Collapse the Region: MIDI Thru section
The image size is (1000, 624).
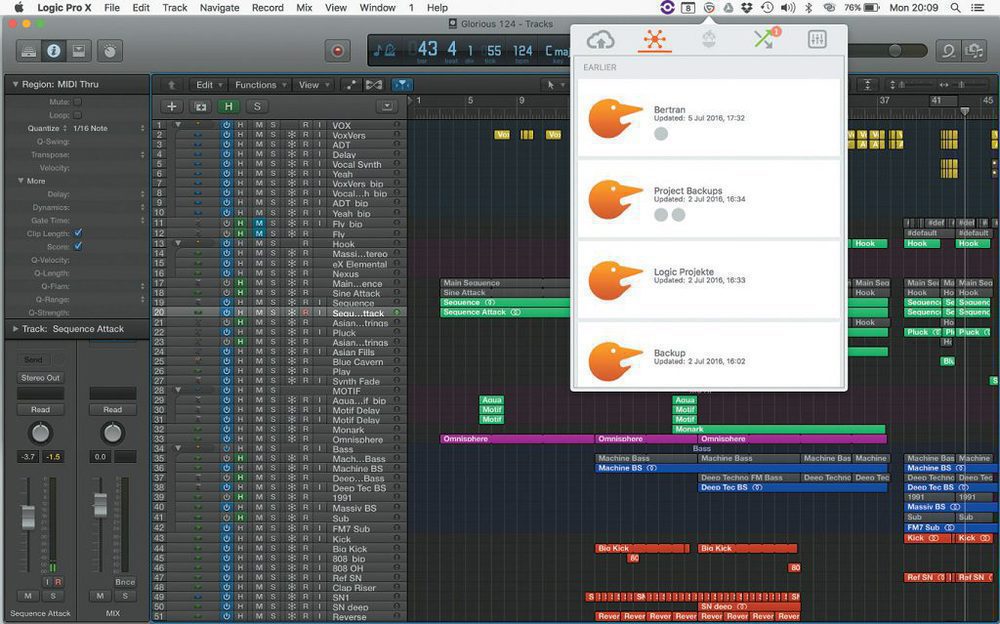pyautogui.click(x=15, y=84)
